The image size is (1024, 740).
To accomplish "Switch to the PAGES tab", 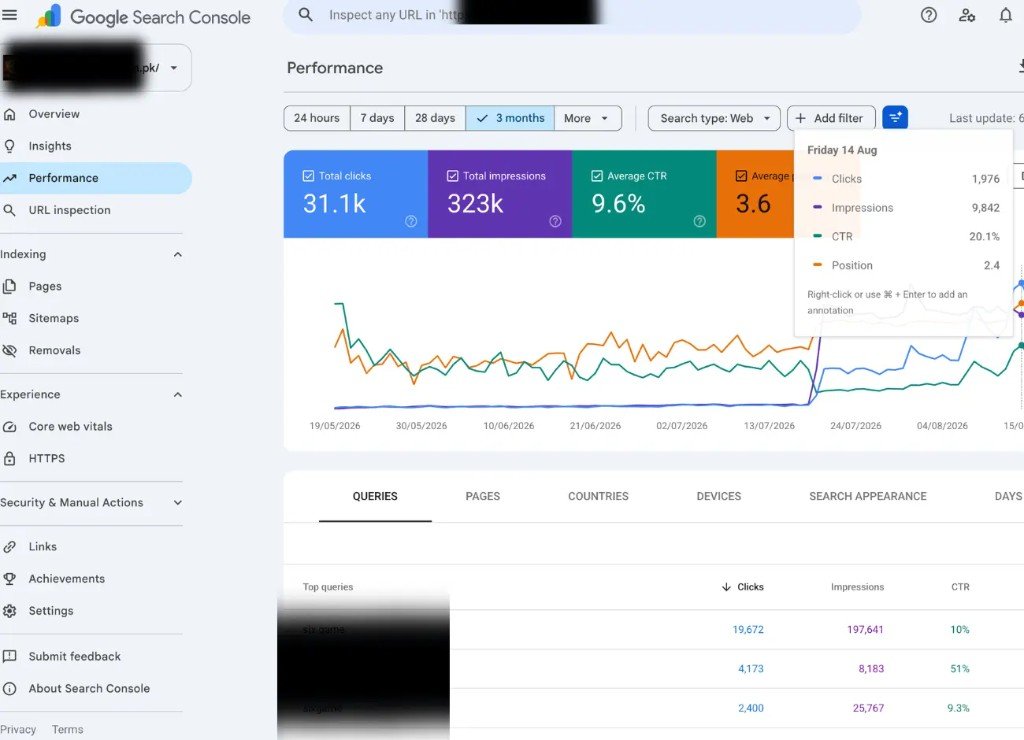I will pyautogui.click(x=483, y=496).
